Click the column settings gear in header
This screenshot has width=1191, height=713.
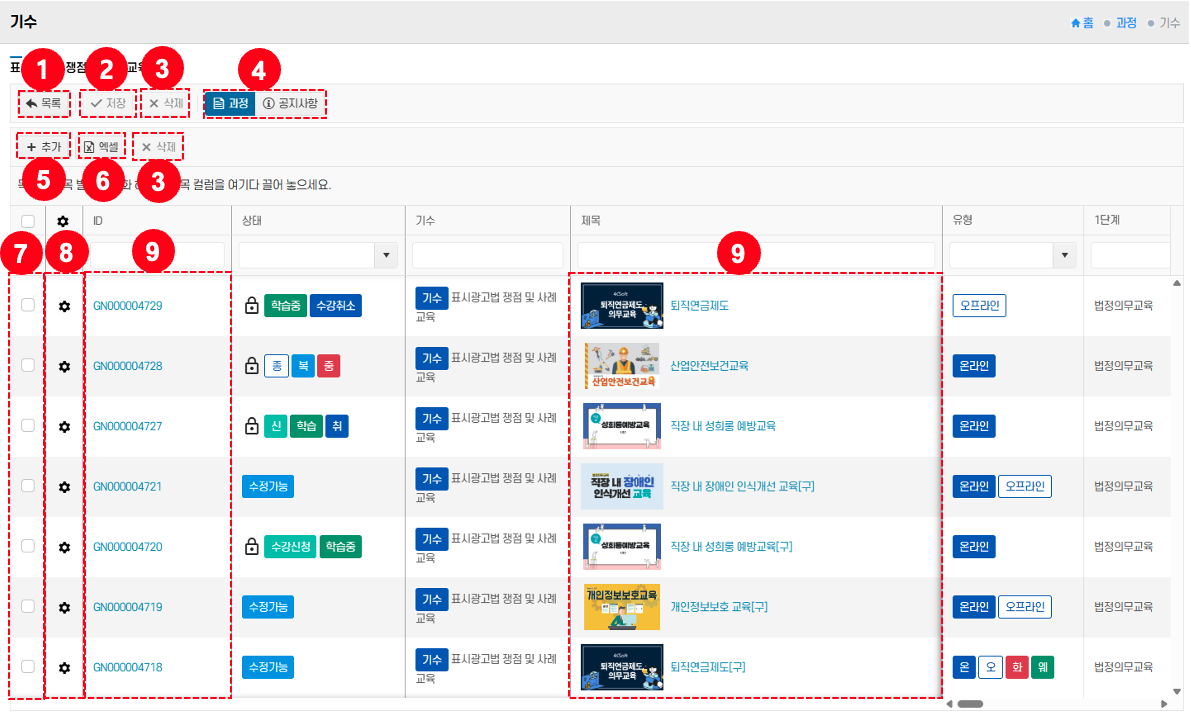[64, 221]
